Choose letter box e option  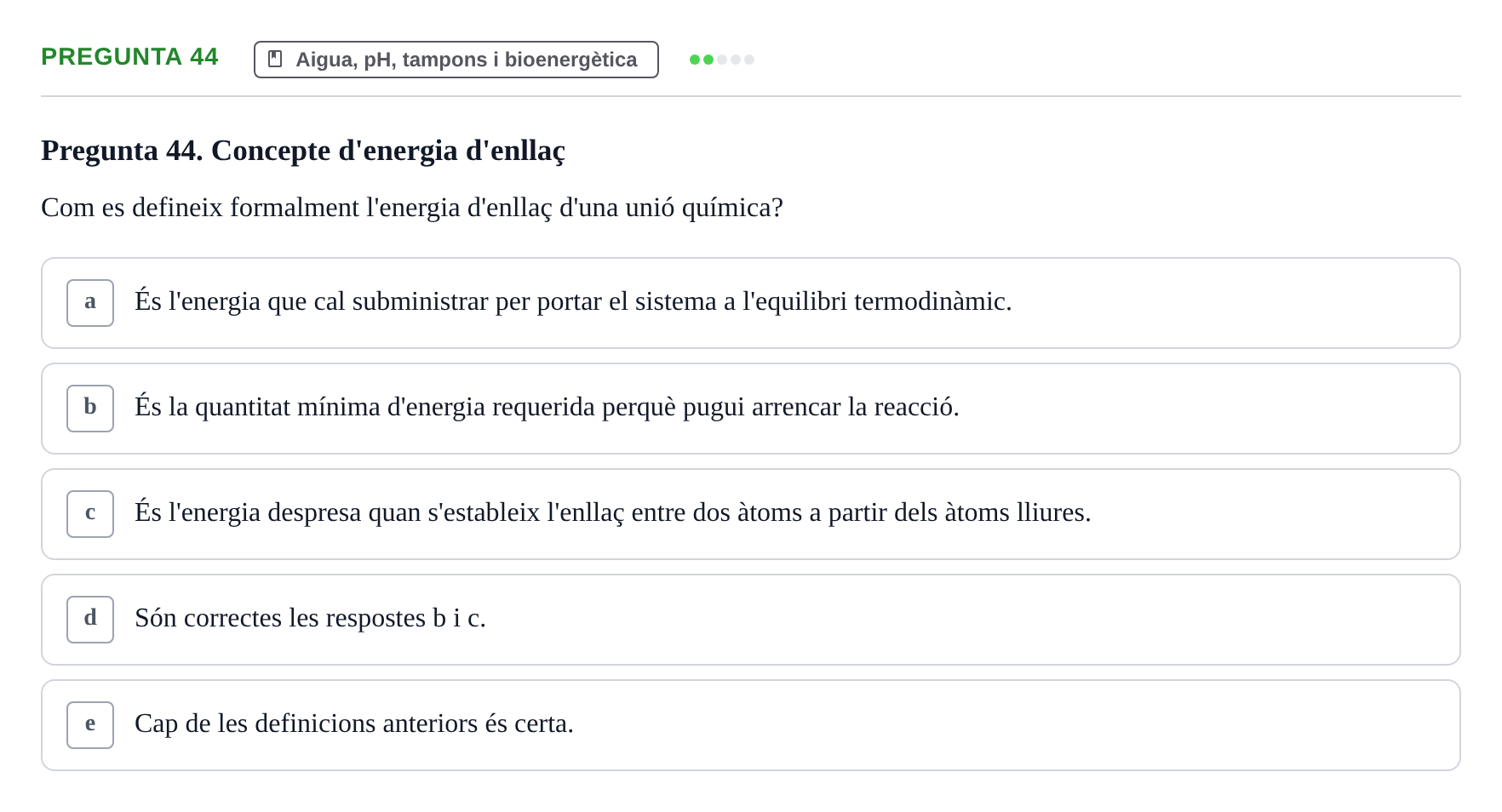click(x=90, y=725)
